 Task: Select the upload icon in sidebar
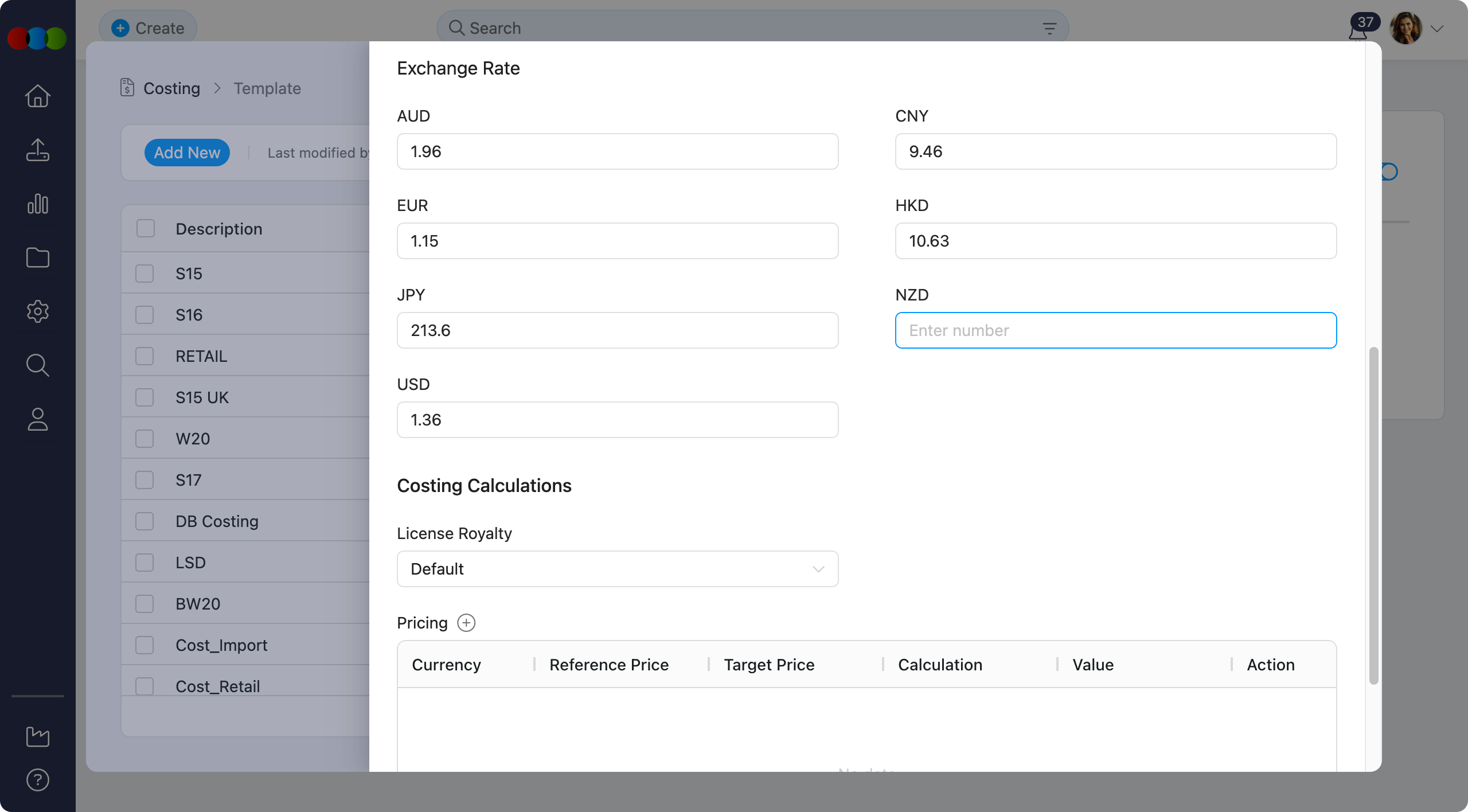pyautogui.click(x=37, y=150)
